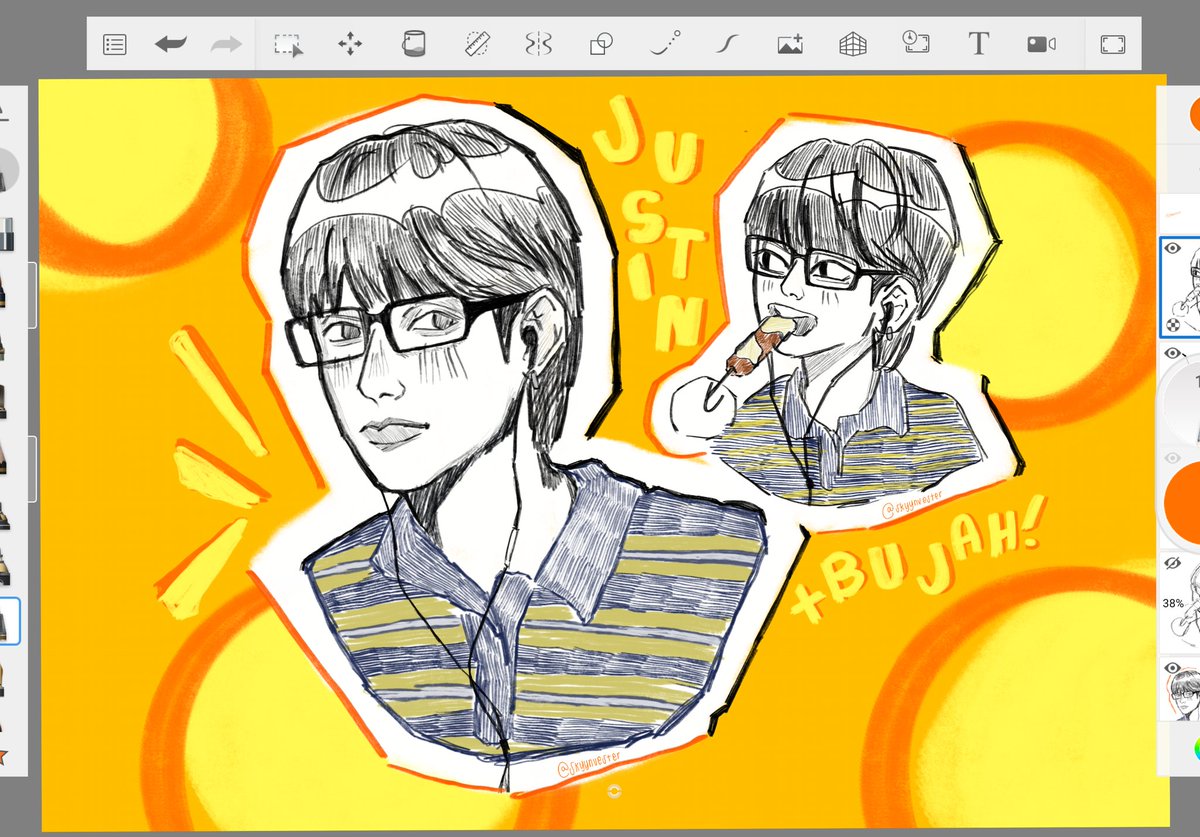Open the main menu list icon
This screenshot has width=1200, height=837.
pos(115,45)
